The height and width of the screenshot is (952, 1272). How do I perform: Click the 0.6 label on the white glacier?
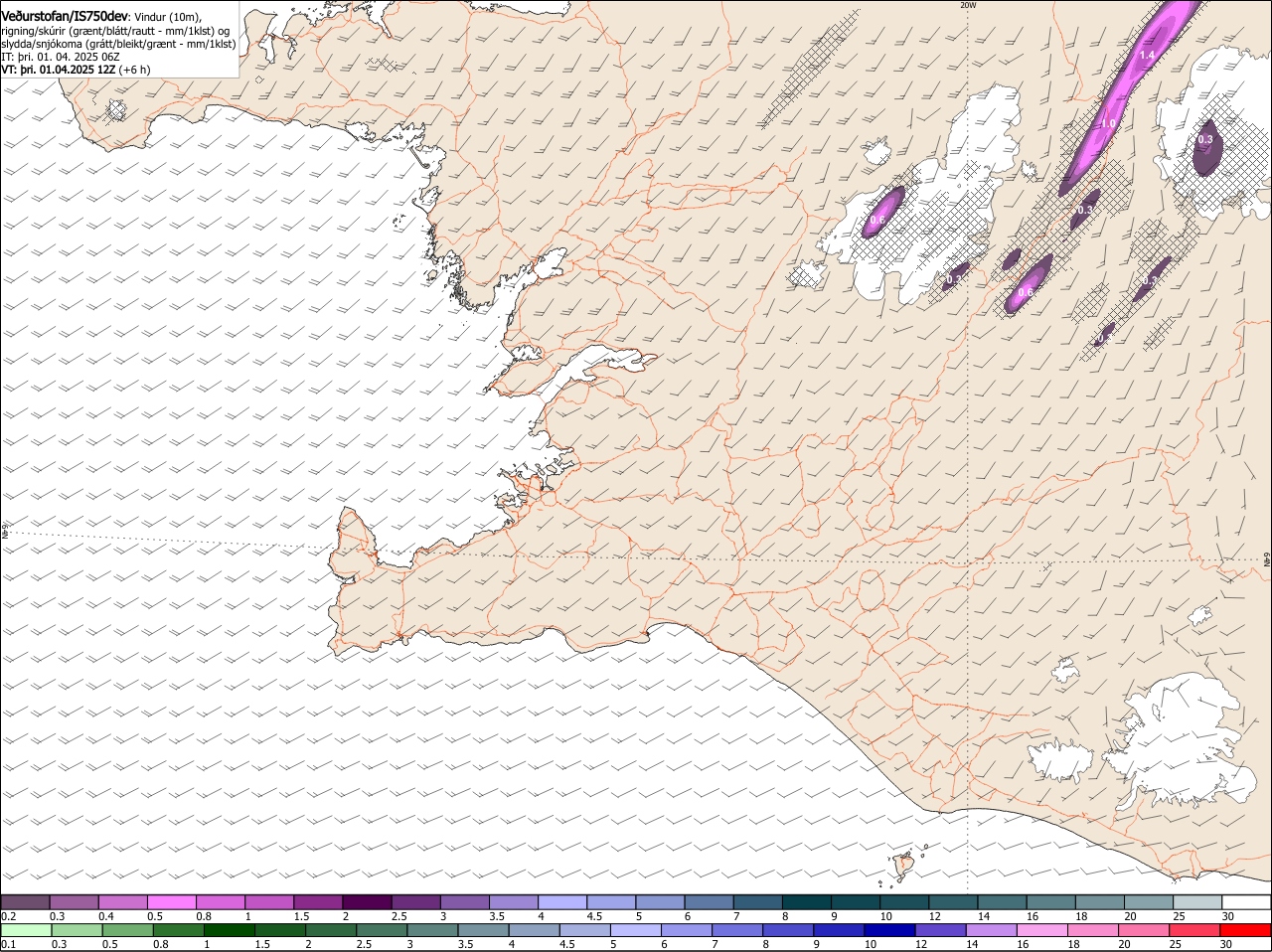[877, 220]
